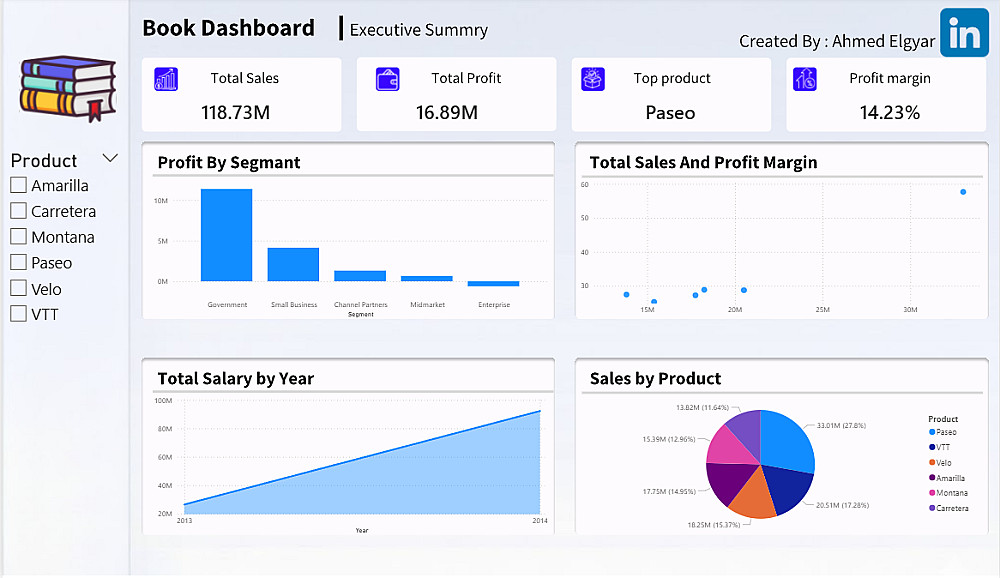Click the area chart line endpoint at 2014
The width and height of the screenshot is (1000, 578).
point(540,411)
